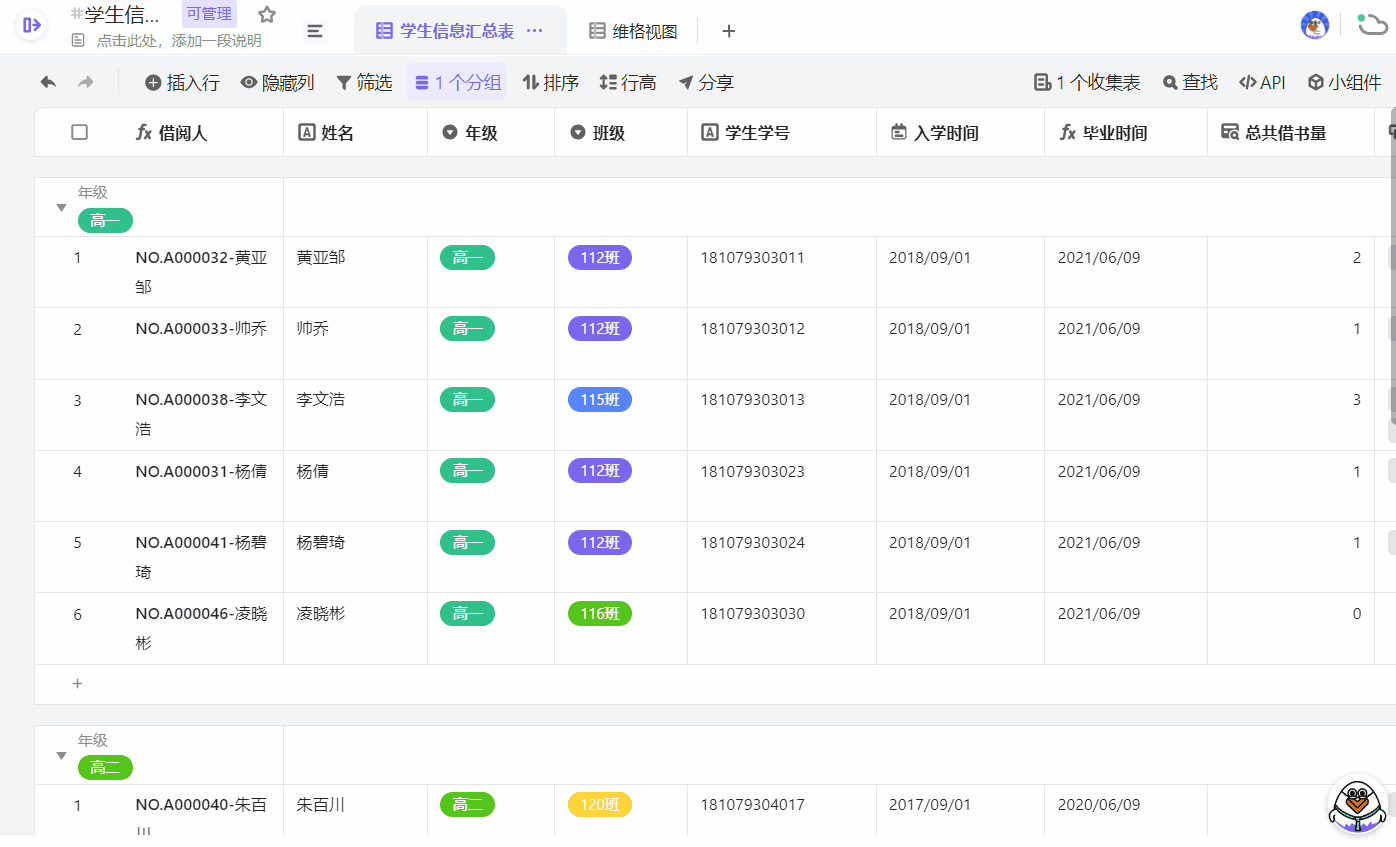Click 112班 tag in 黄亚邹 row
The height and width of the screenshot is (847, 1396).
pyautogui.click(x=600, y=258)
